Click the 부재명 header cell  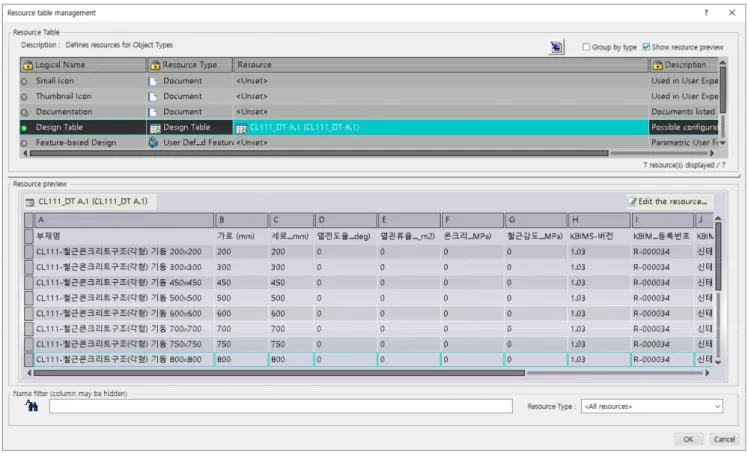click(124, 236)
